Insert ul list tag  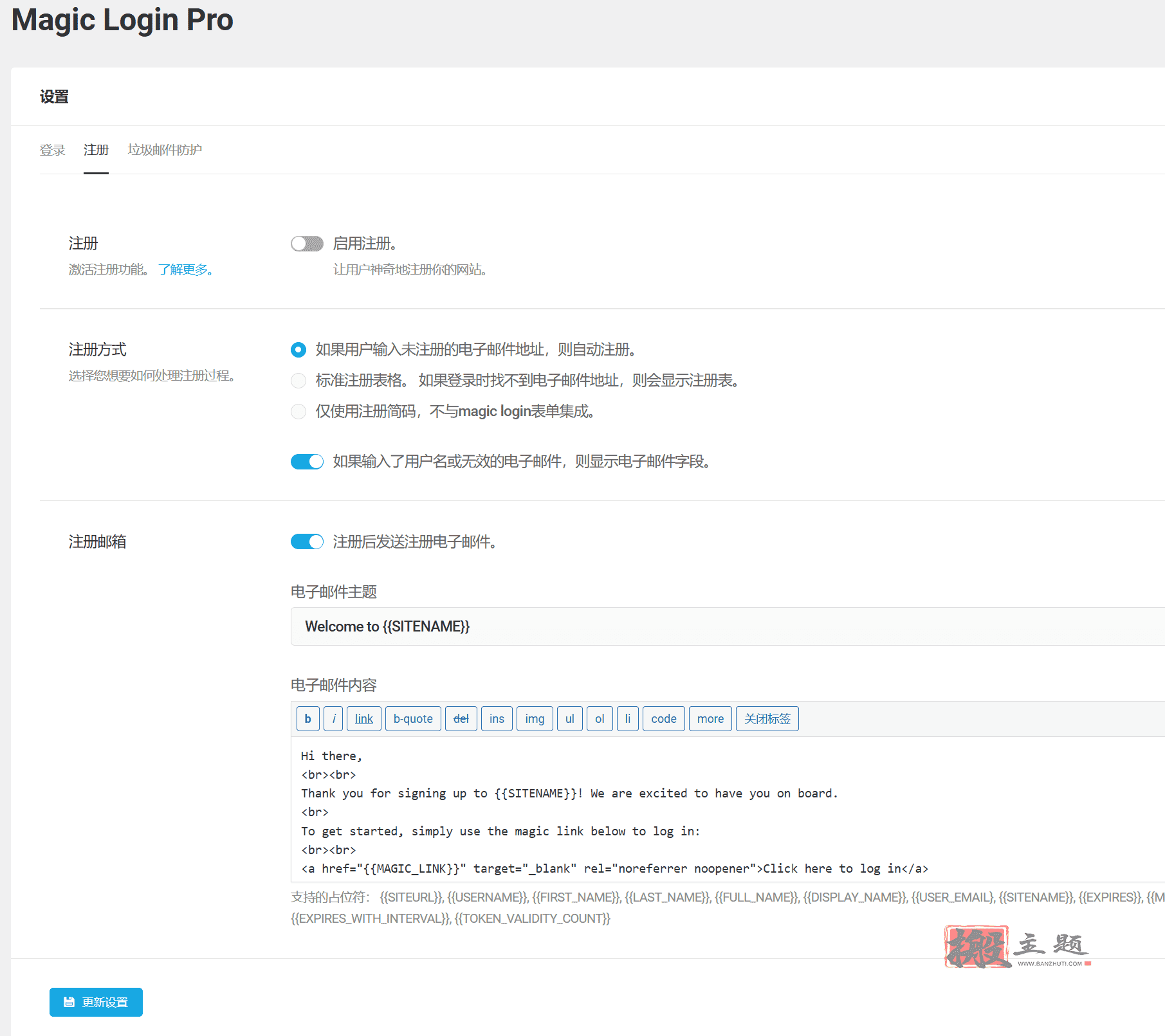570,718
